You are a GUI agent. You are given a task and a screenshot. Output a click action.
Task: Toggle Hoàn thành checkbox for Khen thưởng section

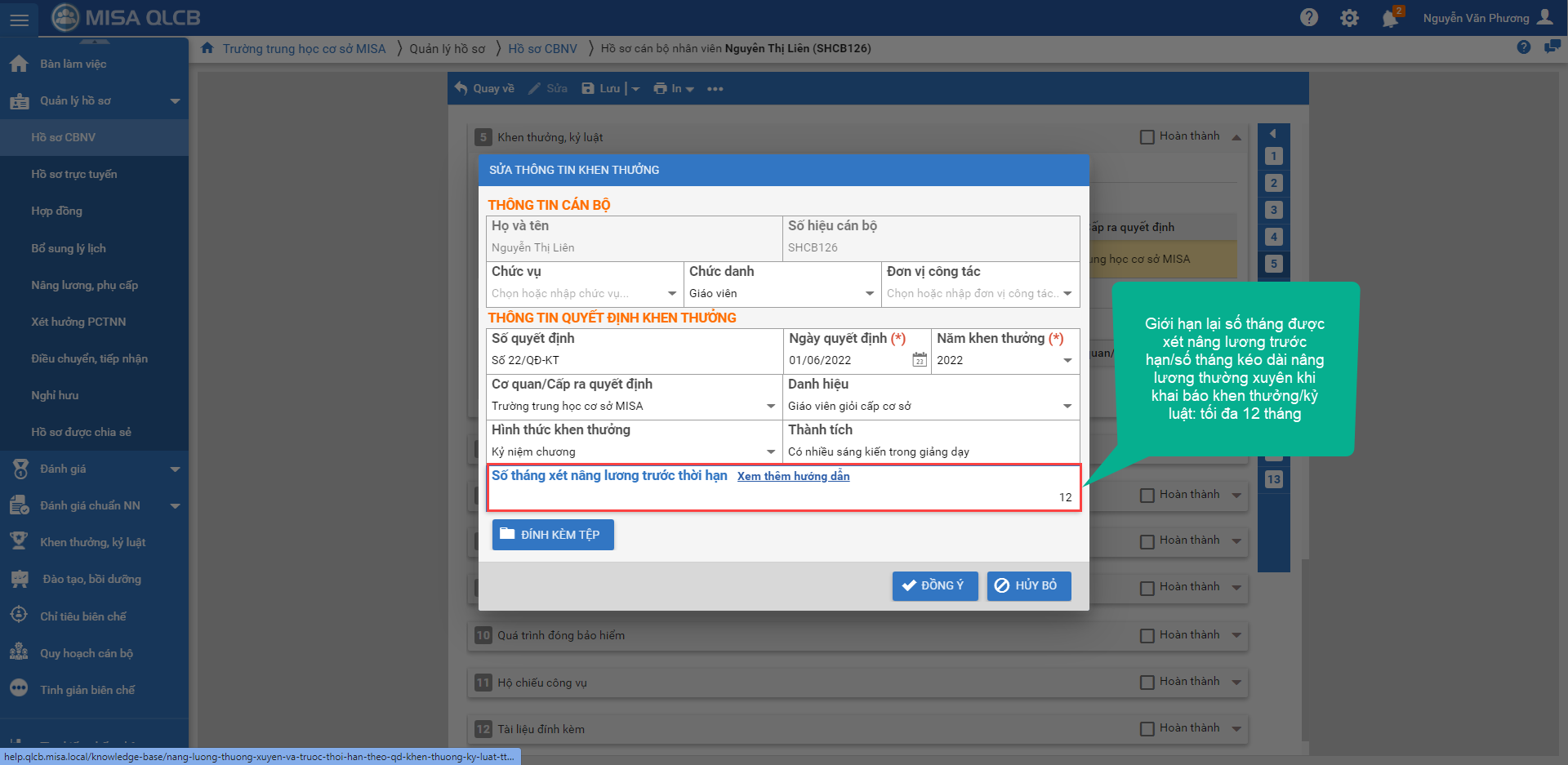click(x=1147, y=137)
